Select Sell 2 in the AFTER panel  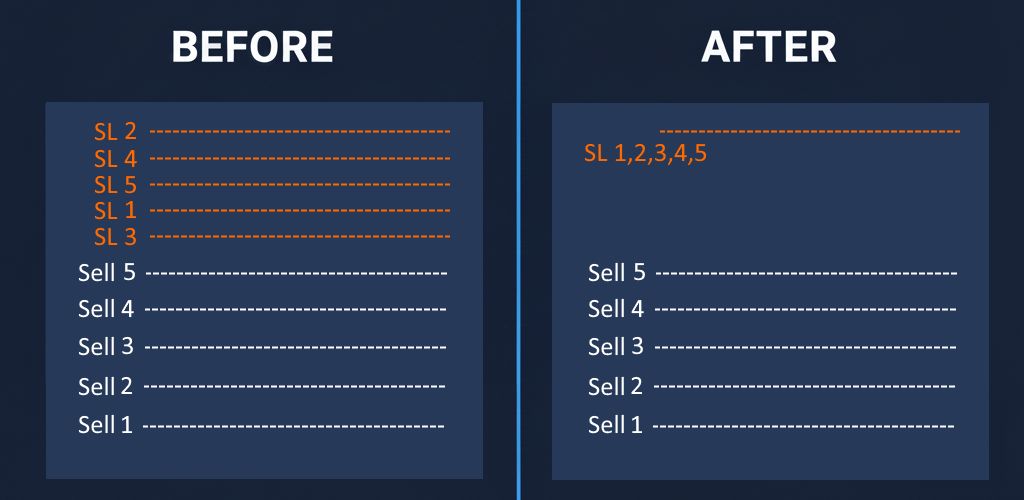tap(616, 386)
